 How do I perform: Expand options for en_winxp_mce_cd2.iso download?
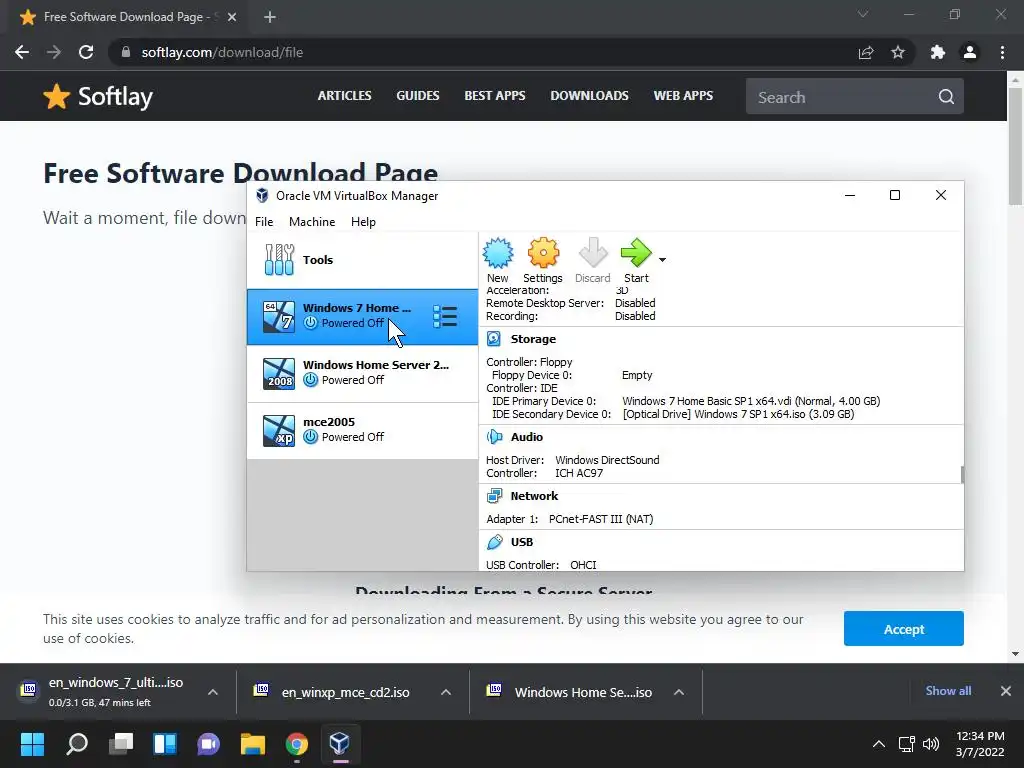pos(446,692)
